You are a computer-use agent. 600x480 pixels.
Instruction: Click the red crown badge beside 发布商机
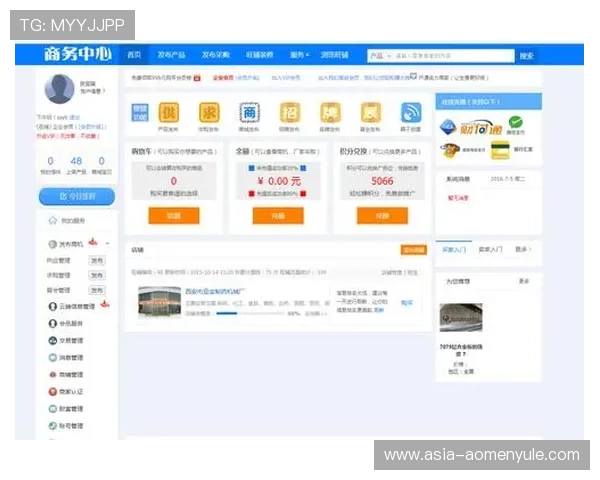pyautogui.click(x=93, y=242)
